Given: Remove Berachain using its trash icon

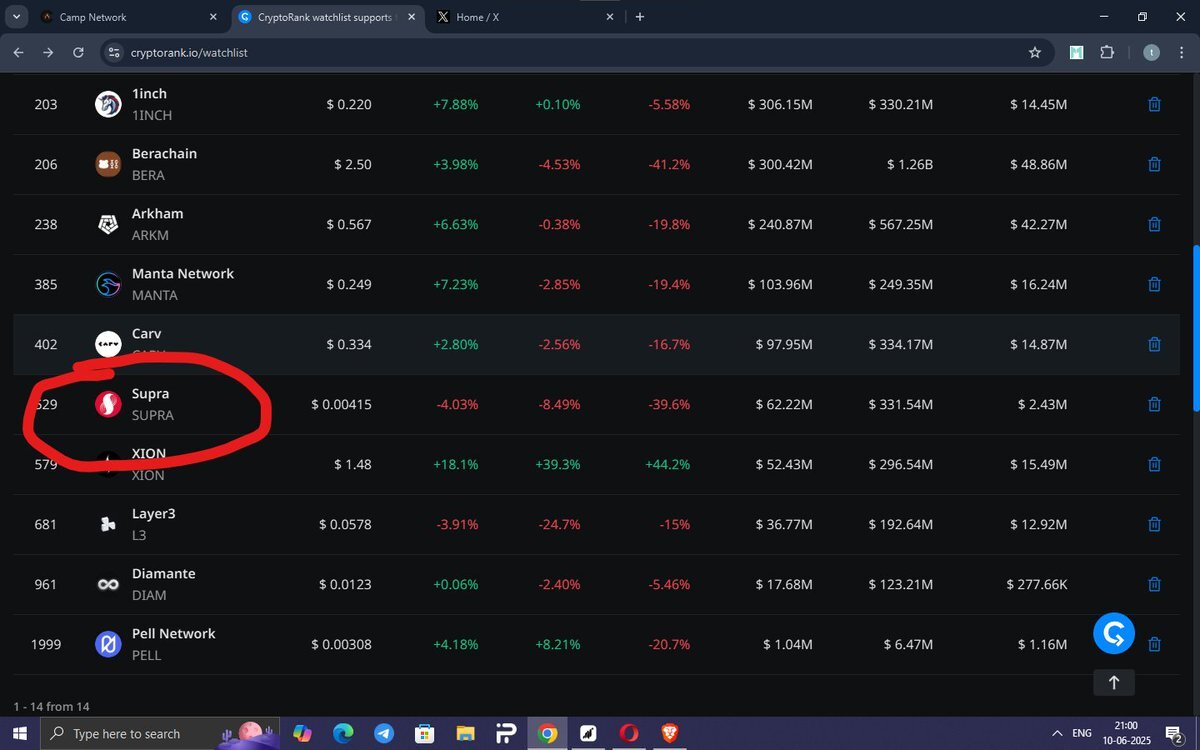Looking at the screenshot, I should click(x=1154, y=164).
